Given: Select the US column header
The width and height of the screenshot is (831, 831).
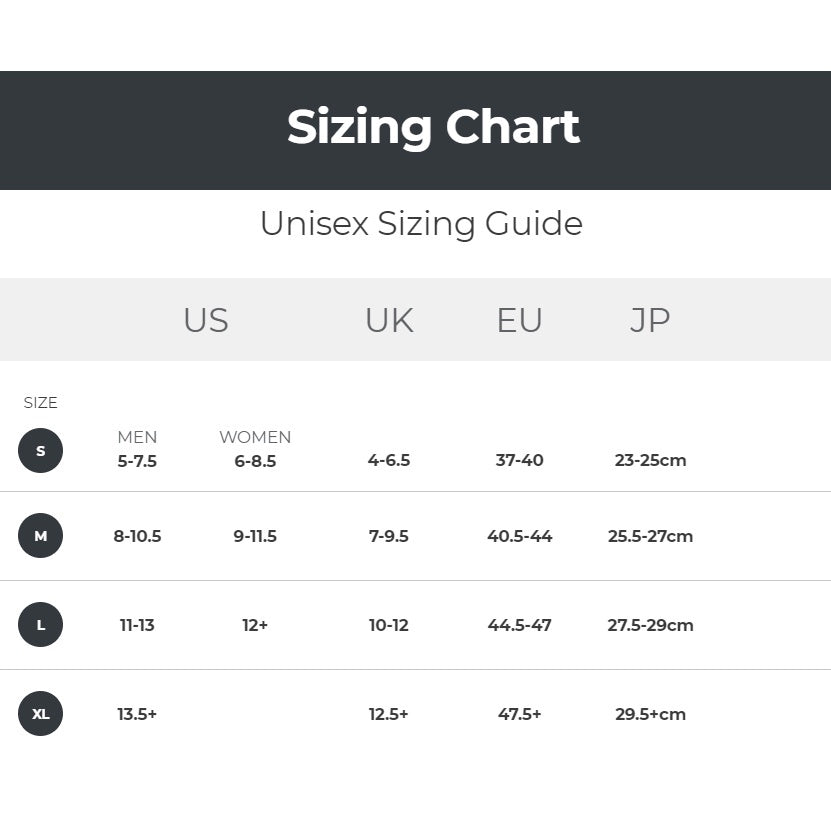Looking at the screenshot, I should tap(205, 320).
